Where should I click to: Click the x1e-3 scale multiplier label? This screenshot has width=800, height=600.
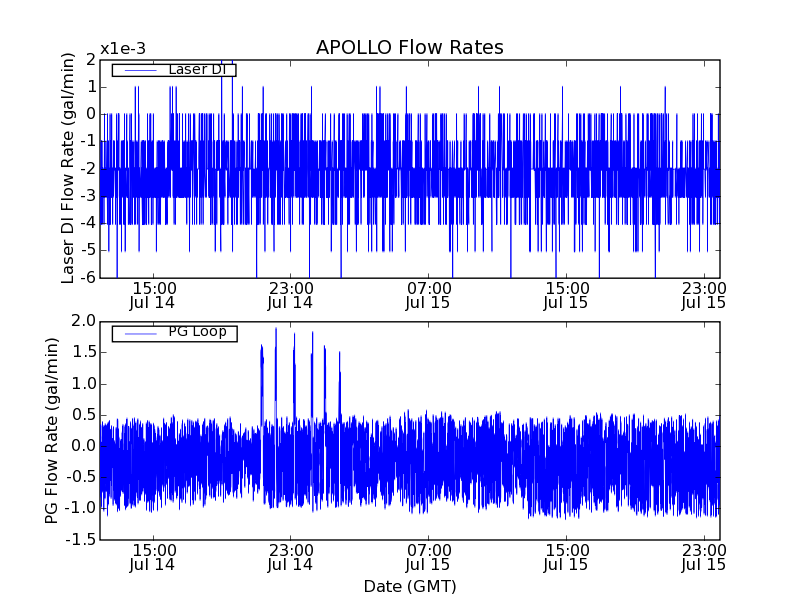pos(122,49)
